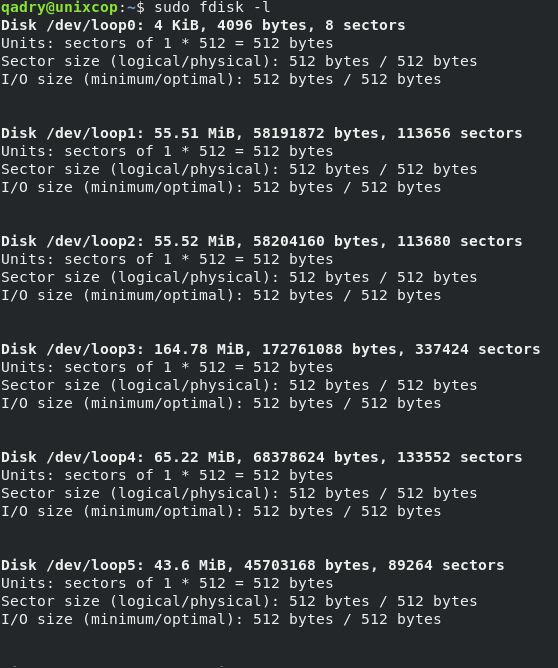
Task: Click the Disk /dev/loop5 header line
Action: click(x=253, y=565)
